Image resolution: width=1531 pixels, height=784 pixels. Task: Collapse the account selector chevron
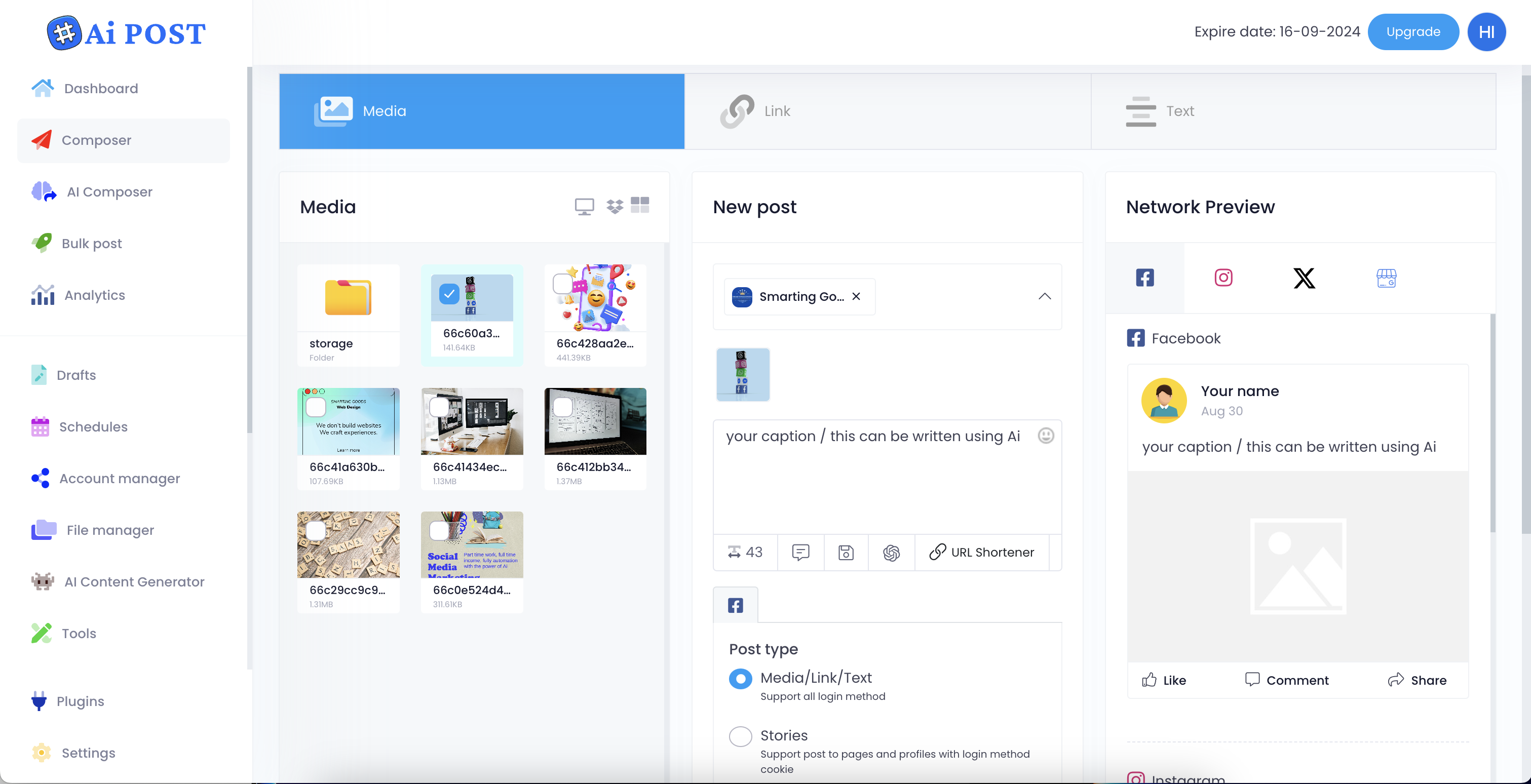coord(1044,296)
